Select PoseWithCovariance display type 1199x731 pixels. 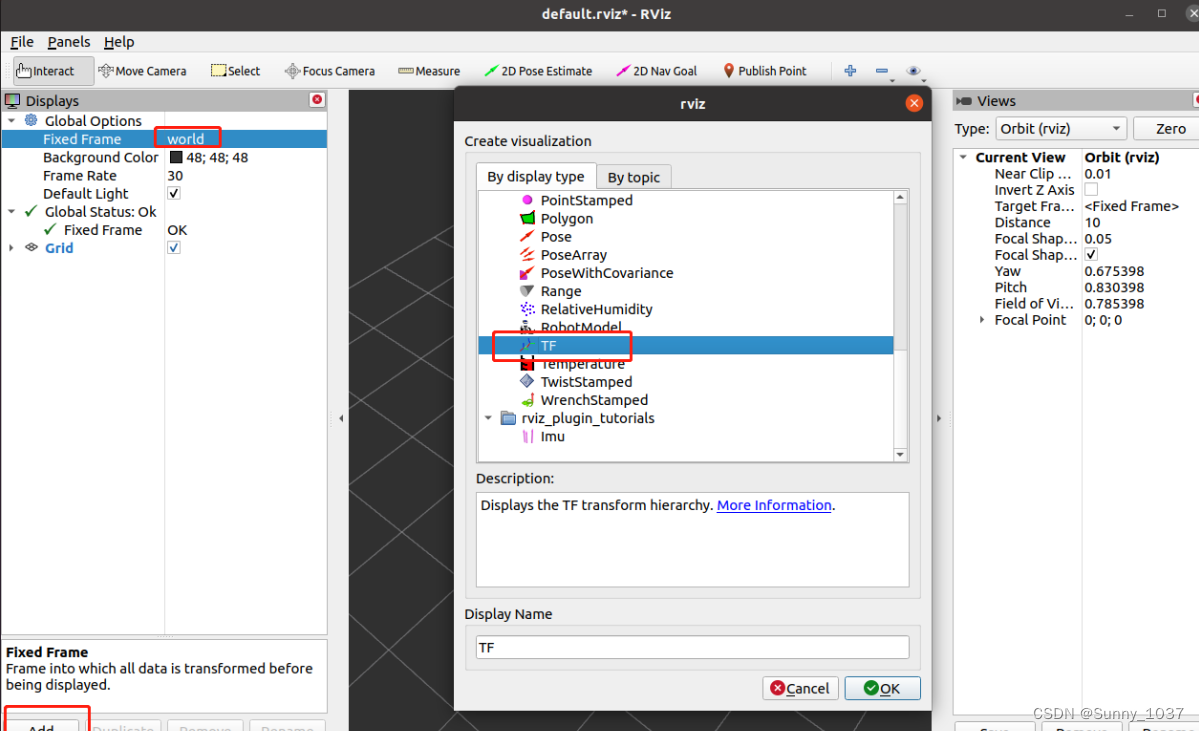(x=606, y=273)
